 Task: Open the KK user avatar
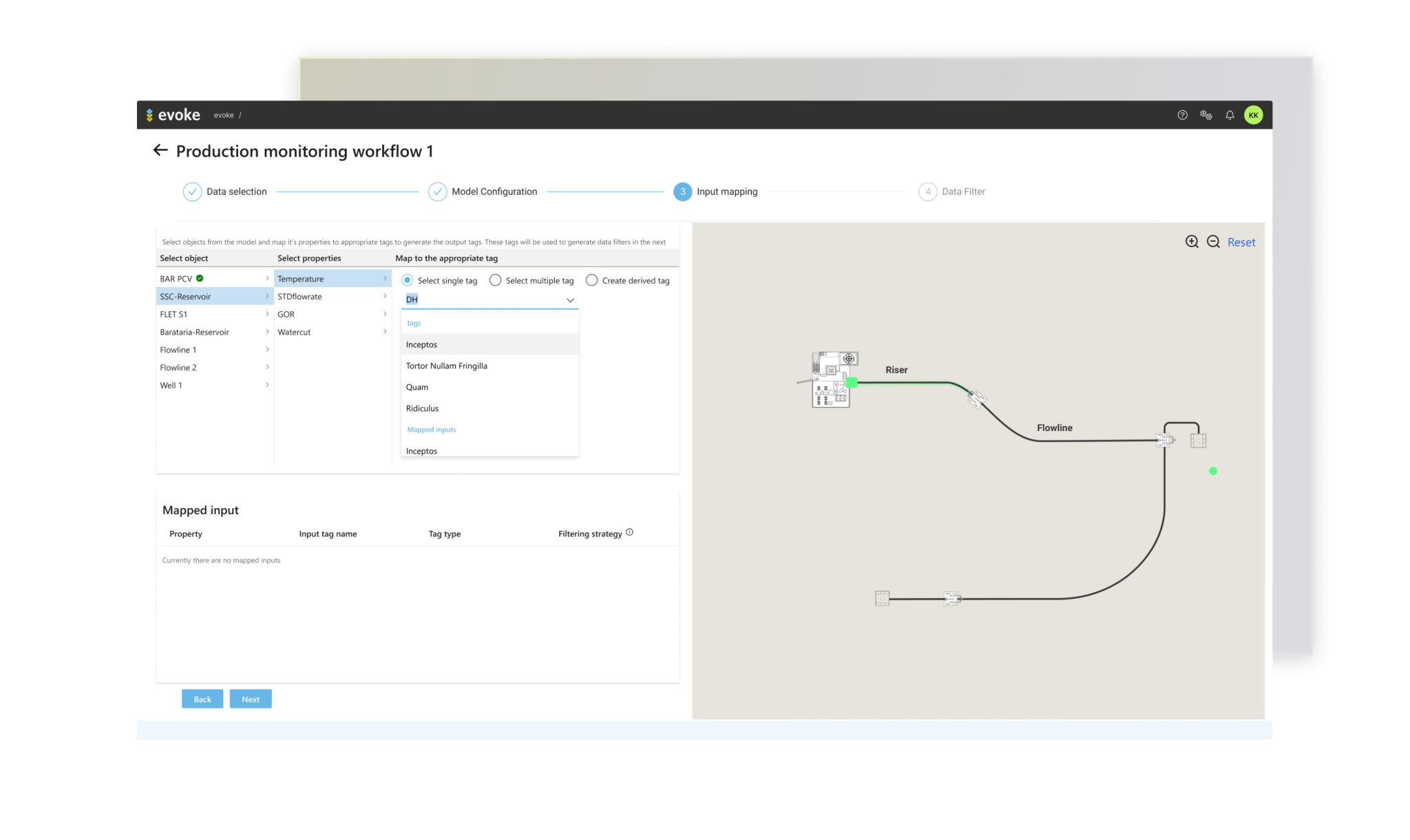(x=1253, y=115)
